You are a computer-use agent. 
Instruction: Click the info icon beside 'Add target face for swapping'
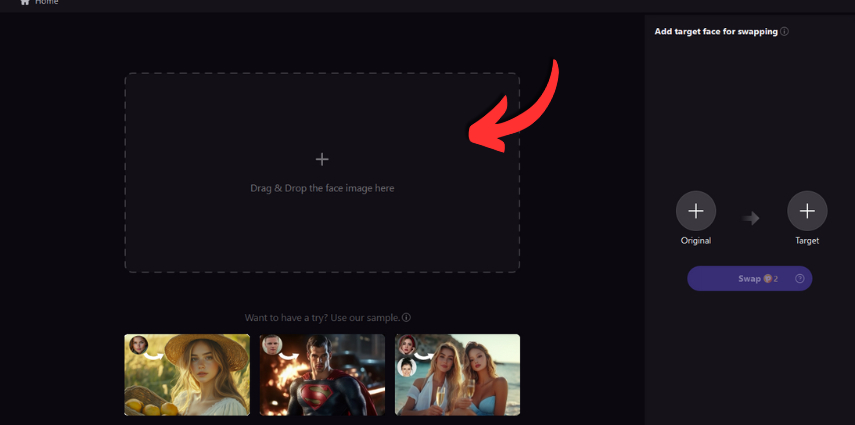(x=784, y=32)
